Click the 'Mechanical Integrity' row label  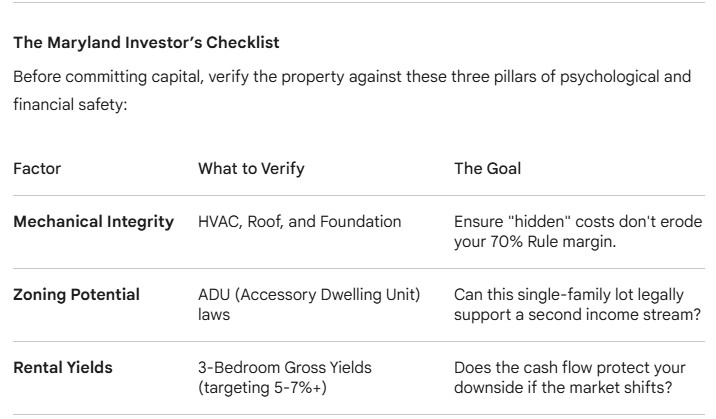click(93, 221)
